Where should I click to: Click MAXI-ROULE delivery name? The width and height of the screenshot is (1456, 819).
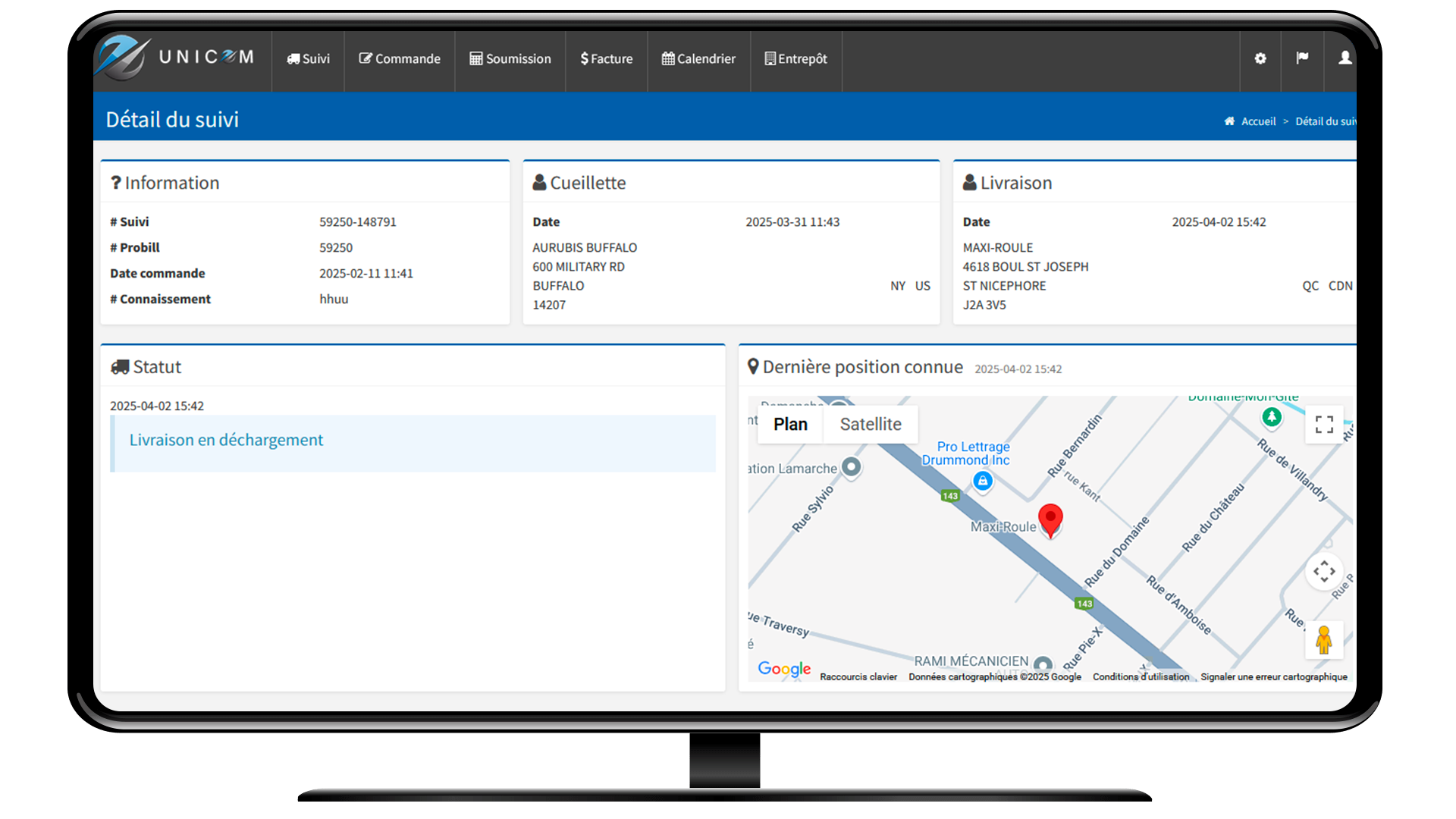coord(998,248)
